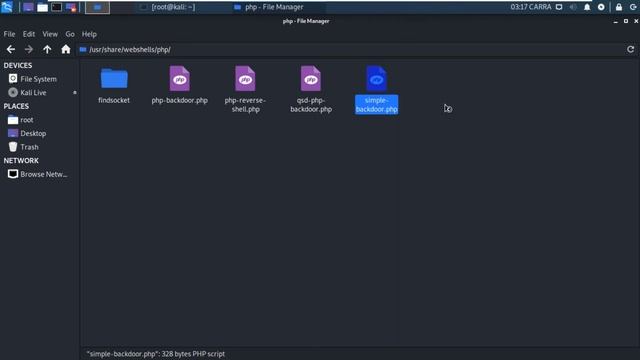
Task: Click the status bar text about simple-backdoor.php
Action: point(156,354)
